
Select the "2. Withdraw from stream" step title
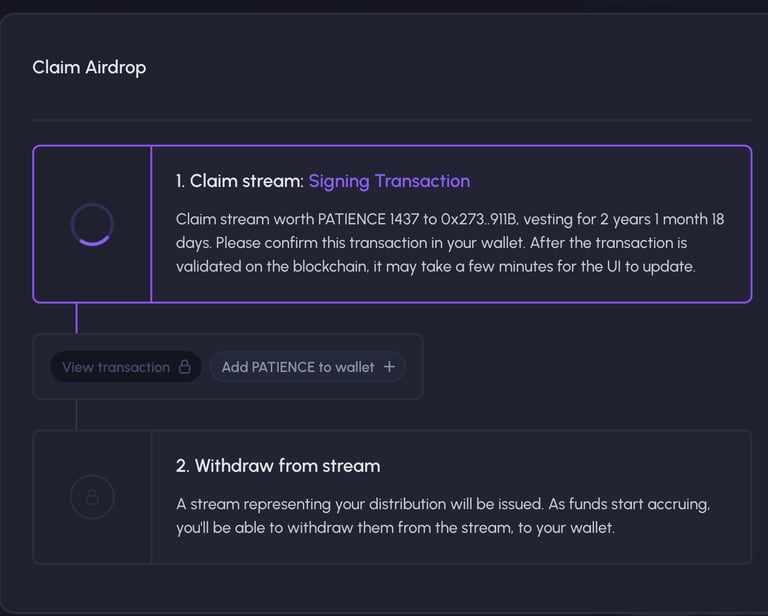point(278,466)
